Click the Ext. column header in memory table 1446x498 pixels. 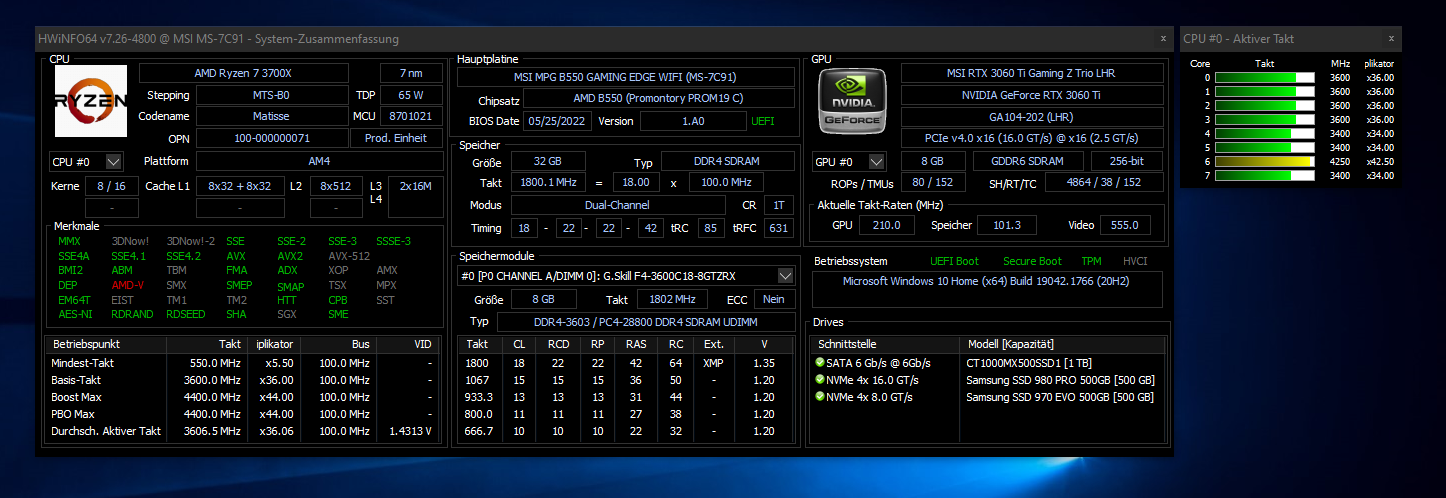click(714, 343)
